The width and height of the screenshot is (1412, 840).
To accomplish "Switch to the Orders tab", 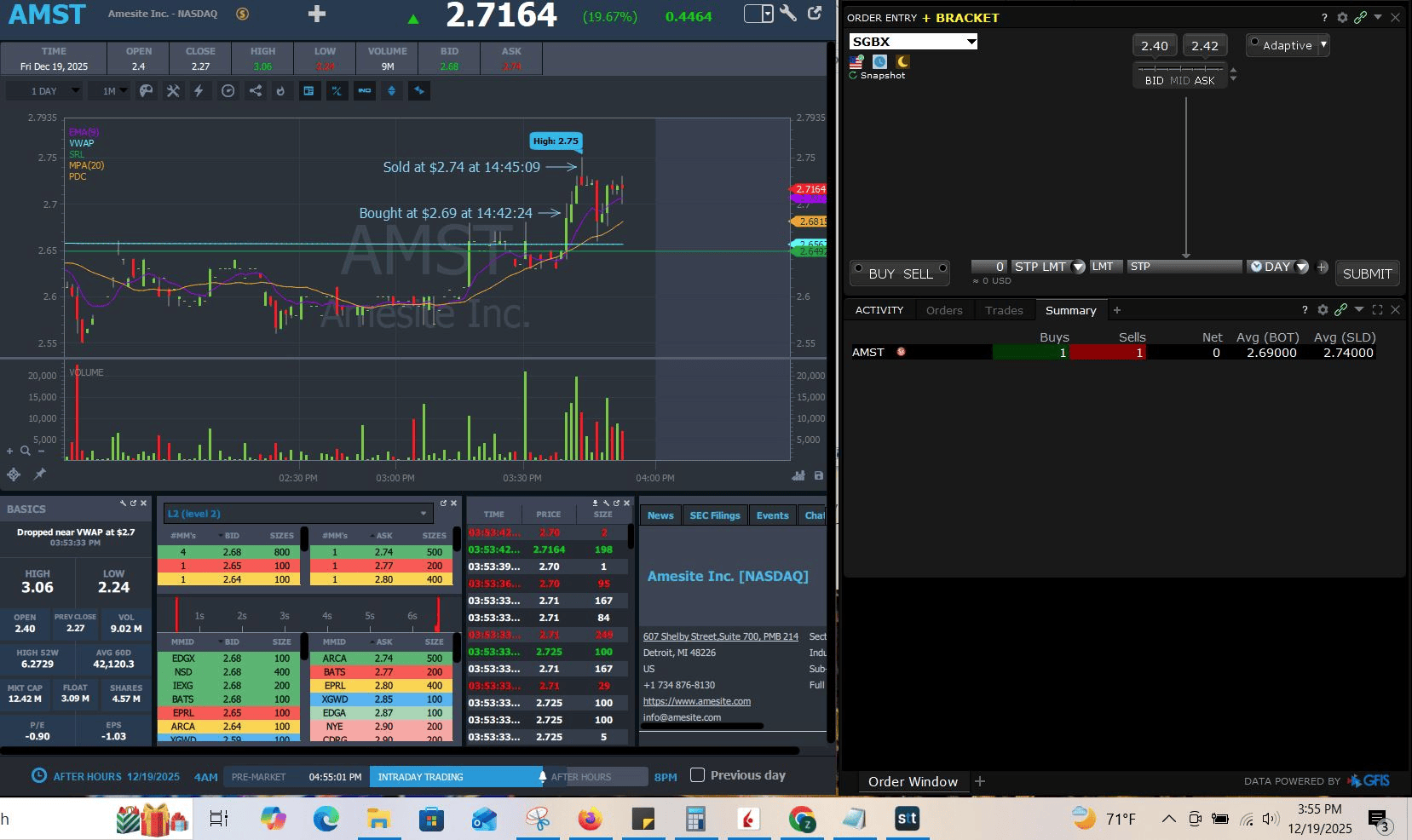I will (944, 310).
